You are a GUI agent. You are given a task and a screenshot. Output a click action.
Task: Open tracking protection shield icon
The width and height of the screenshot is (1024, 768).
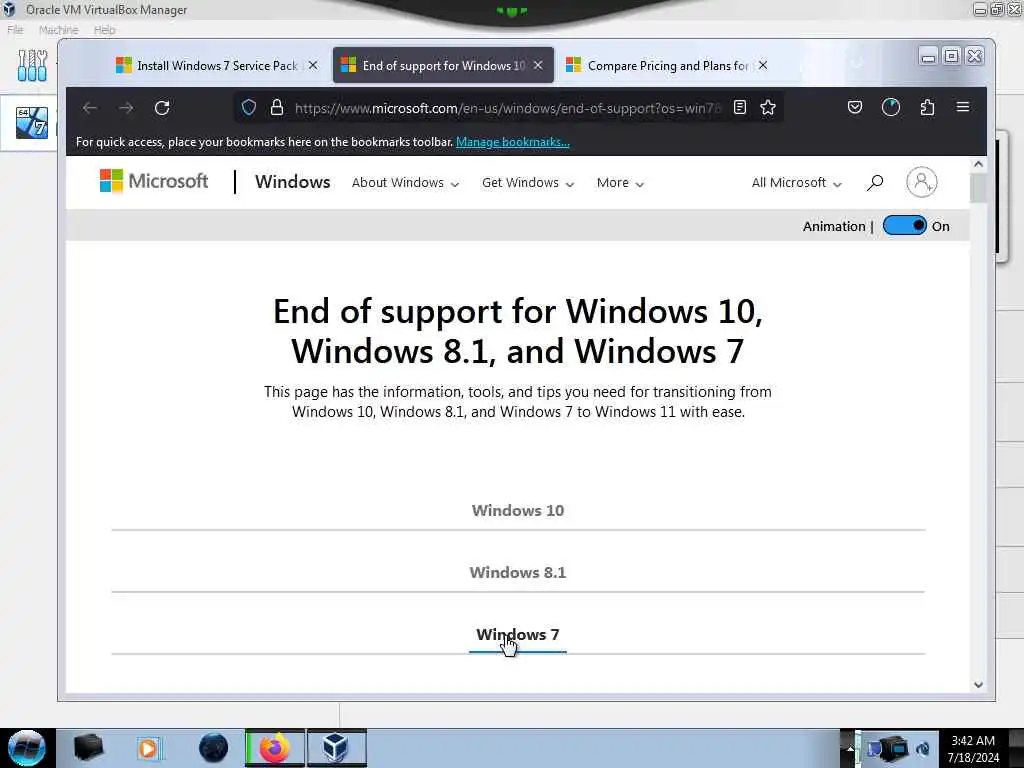[x=249, y=108]
